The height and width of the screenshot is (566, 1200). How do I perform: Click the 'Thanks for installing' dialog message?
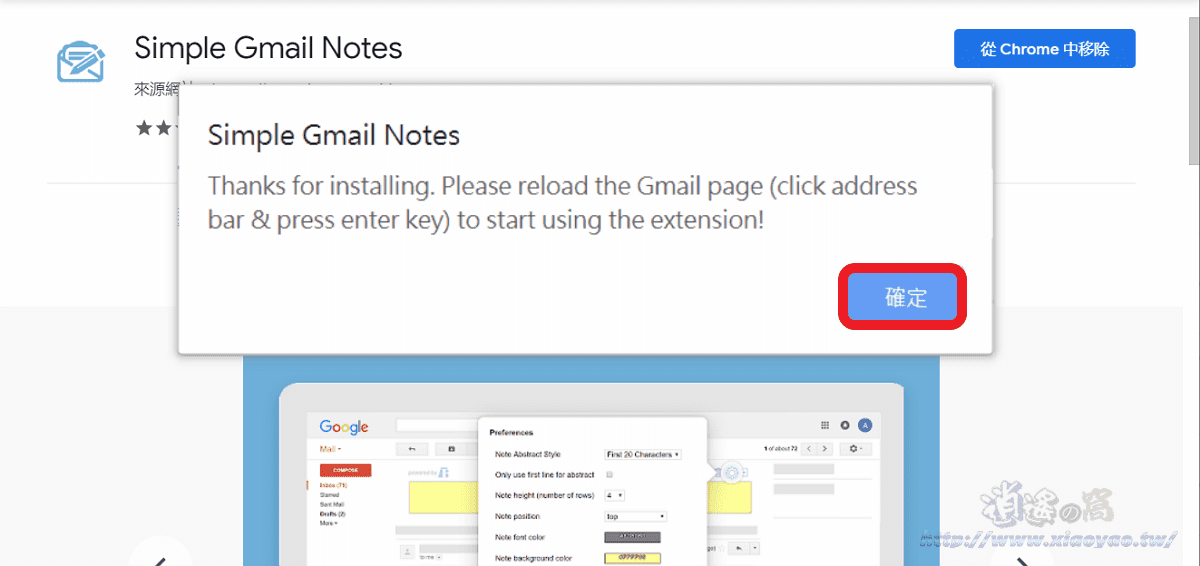562,202
